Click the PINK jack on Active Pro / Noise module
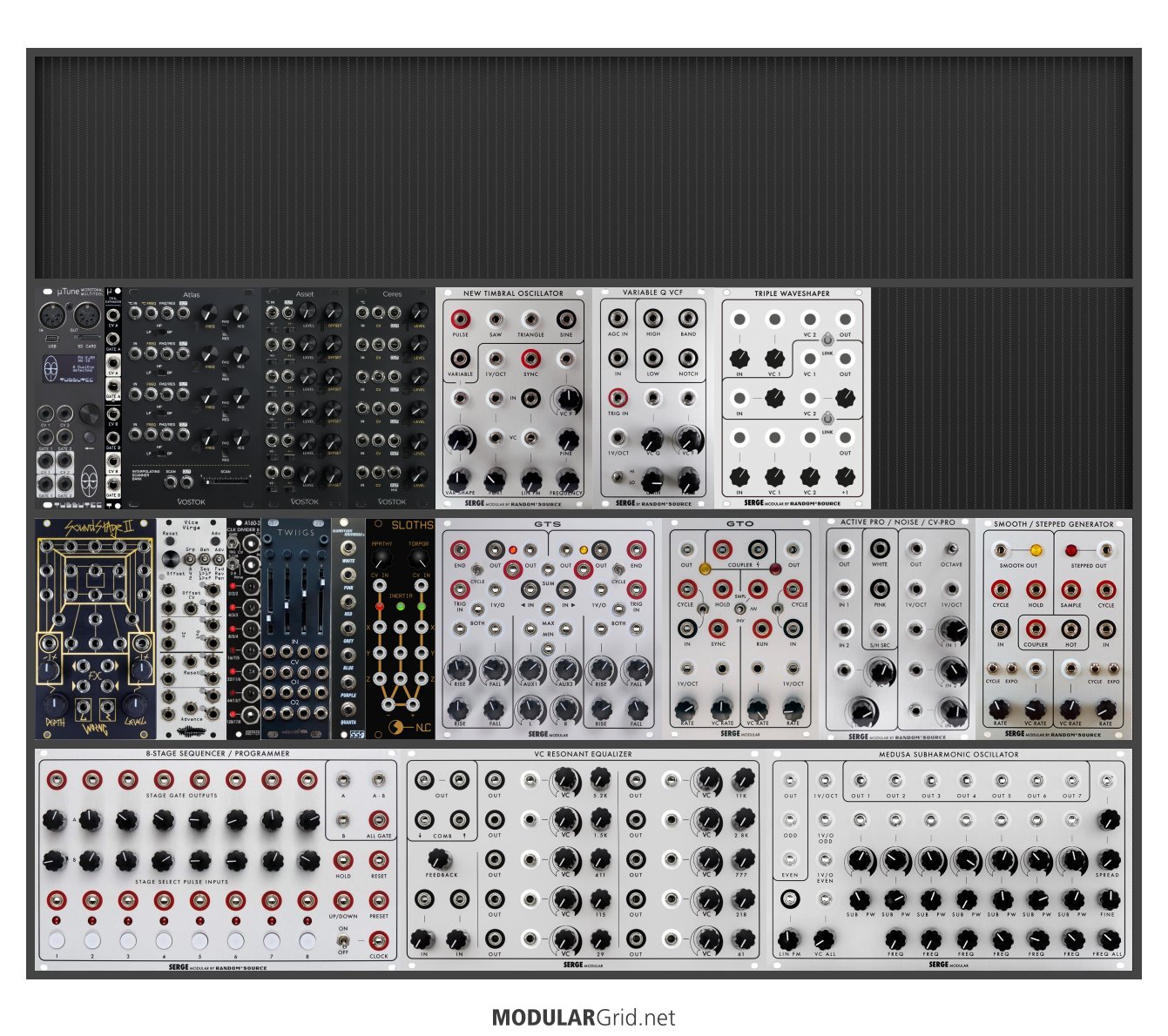The image size is (1168, 1036). click(880, 589)
